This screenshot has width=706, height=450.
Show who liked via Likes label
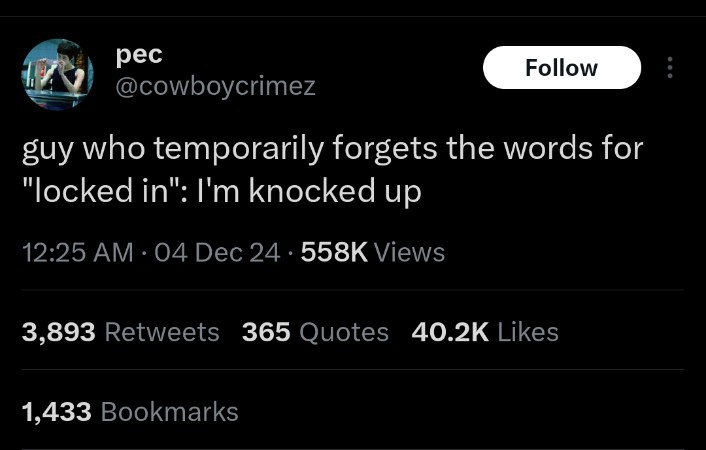[528, 332]
